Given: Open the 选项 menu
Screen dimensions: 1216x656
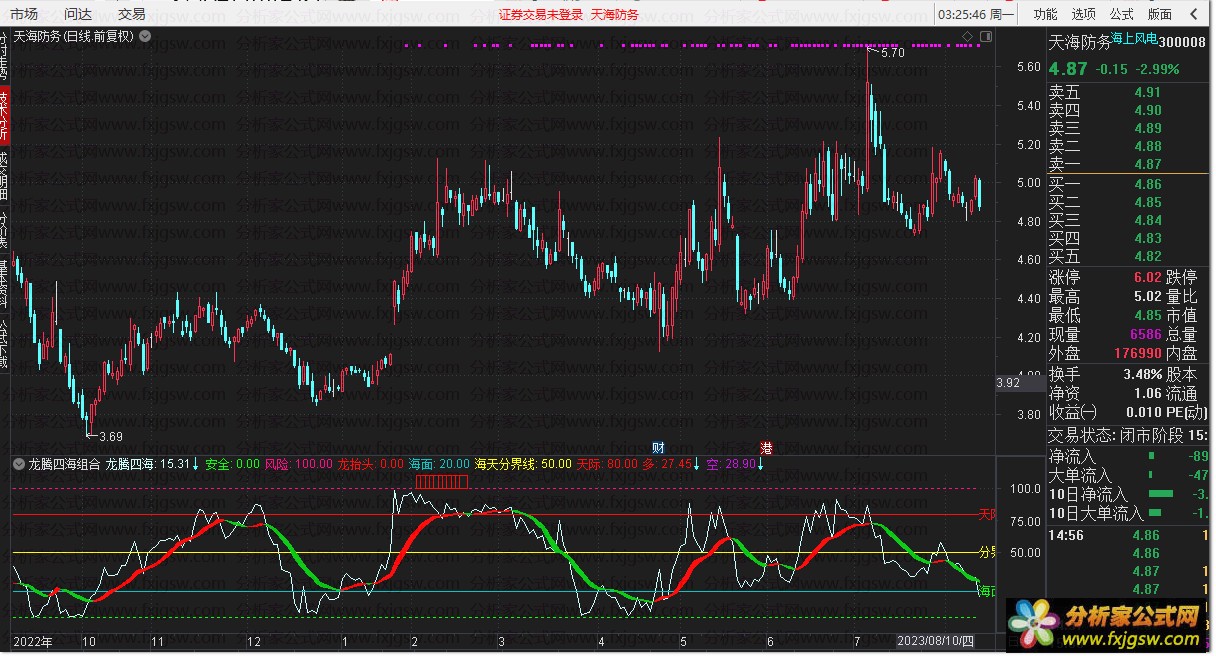Looking at the screenshot, I should click(x=1084, y=14).
